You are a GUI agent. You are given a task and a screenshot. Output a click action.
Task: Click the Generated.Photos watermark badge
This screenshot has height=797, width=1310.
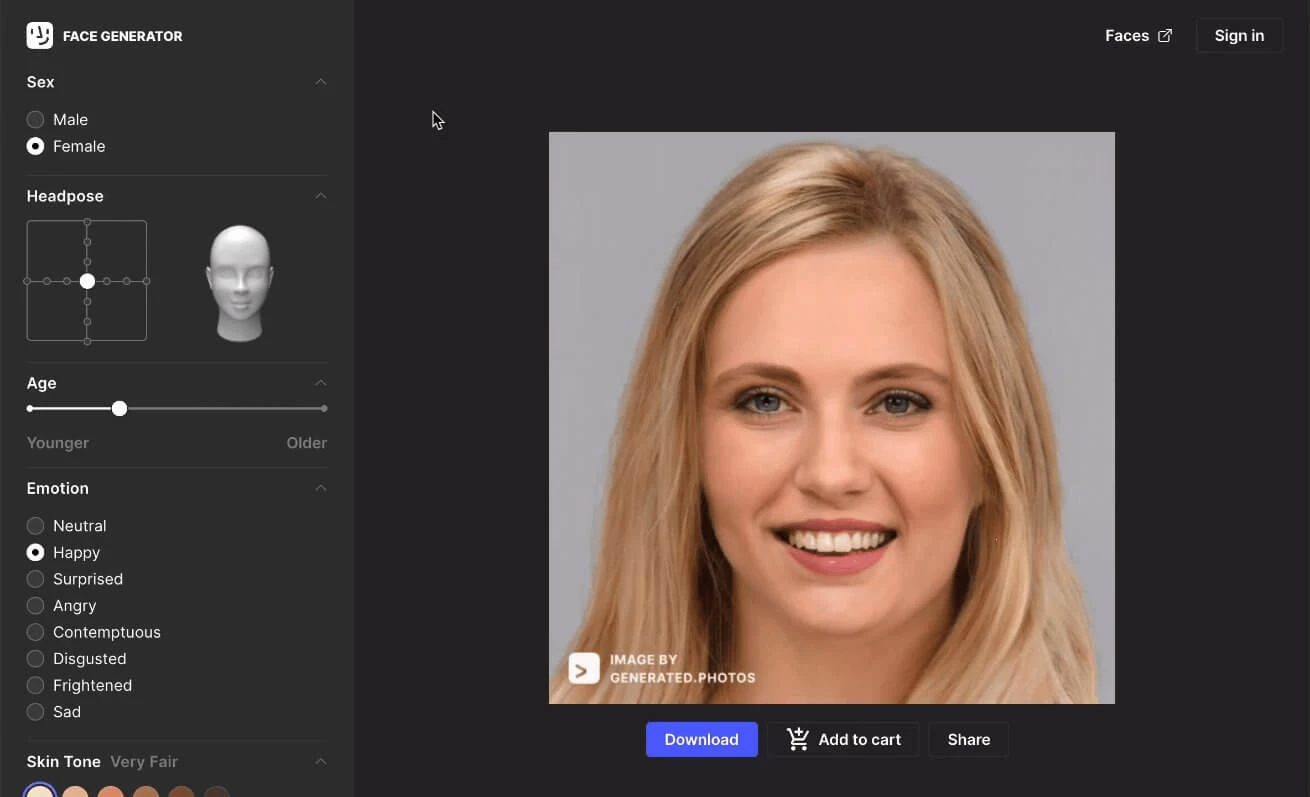coord(584,668)
